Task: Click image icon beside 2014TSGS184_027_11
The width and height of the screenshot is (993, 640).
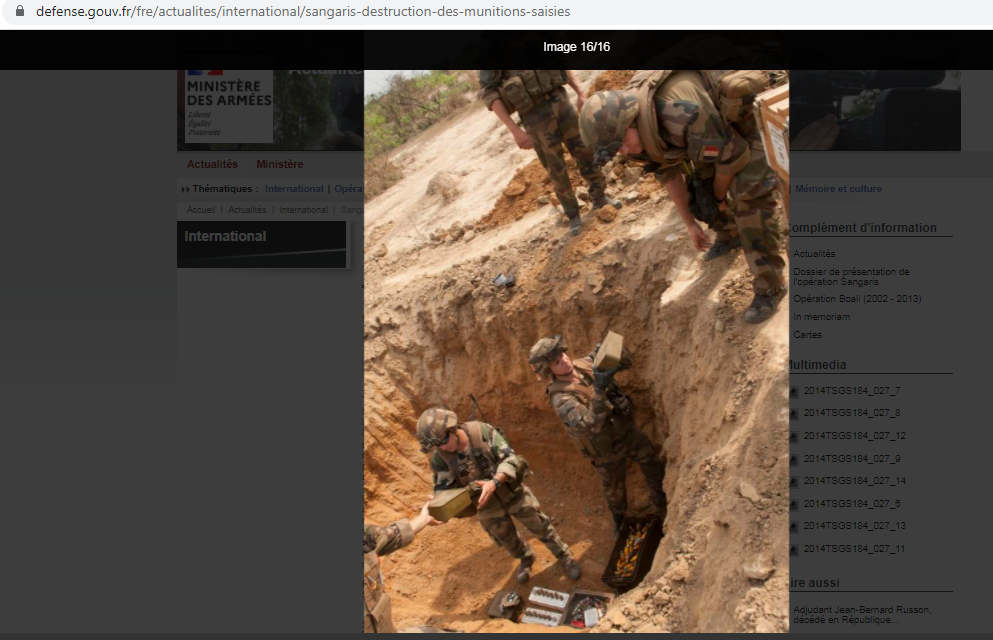Action: (x=794, y=550)
